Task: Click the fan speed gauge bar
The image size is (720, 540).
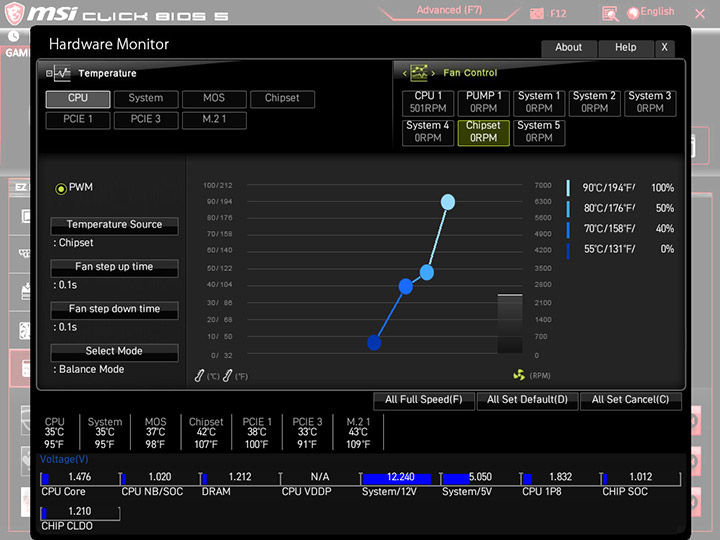Action: tap(510, 324)
